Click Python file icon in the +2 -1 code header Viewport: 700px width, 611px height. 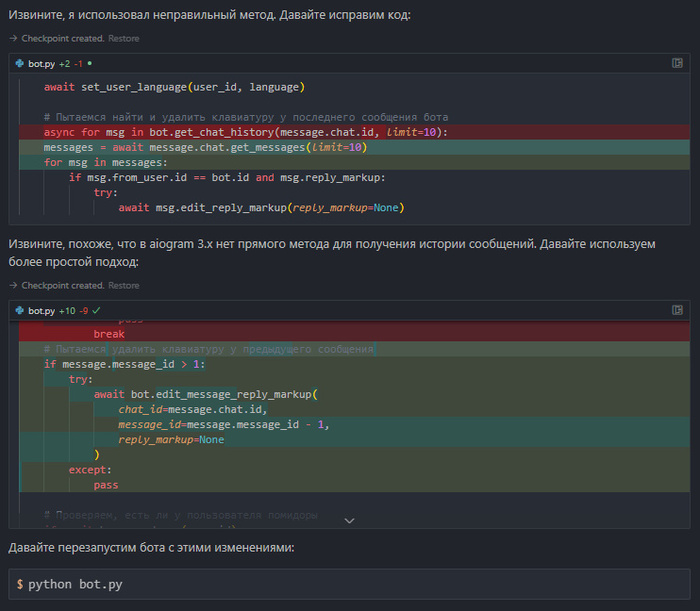pos(20,63)
